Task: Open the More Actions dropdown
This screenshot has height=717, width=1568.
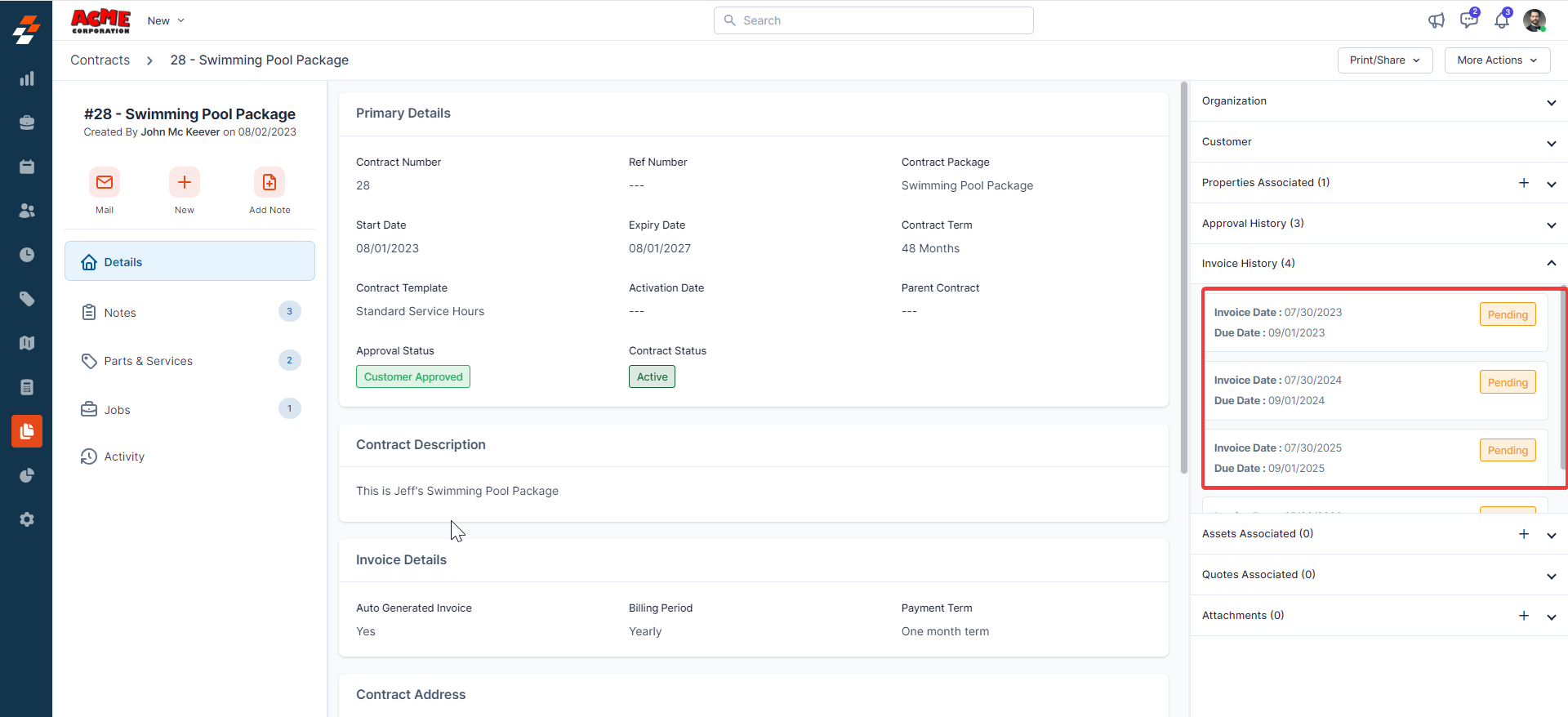Action: coord(1496,60)
